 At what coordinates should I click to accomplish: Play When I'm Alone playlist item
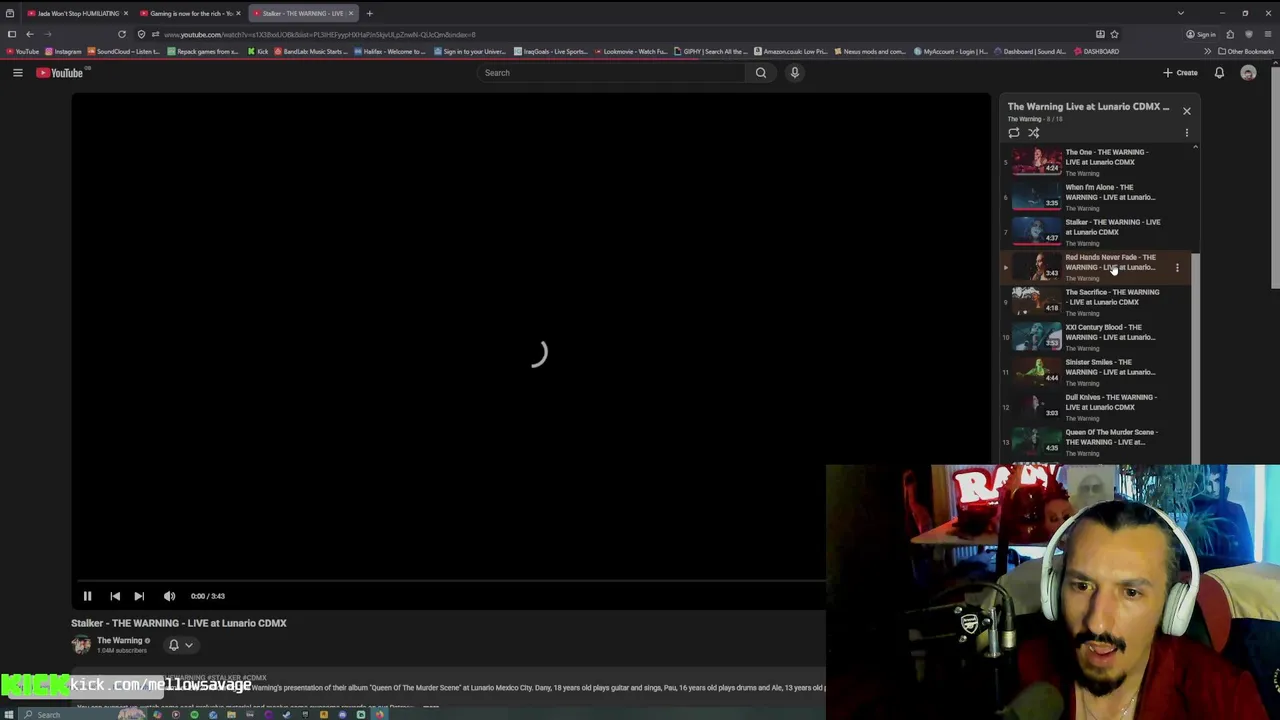[1096, 197]
